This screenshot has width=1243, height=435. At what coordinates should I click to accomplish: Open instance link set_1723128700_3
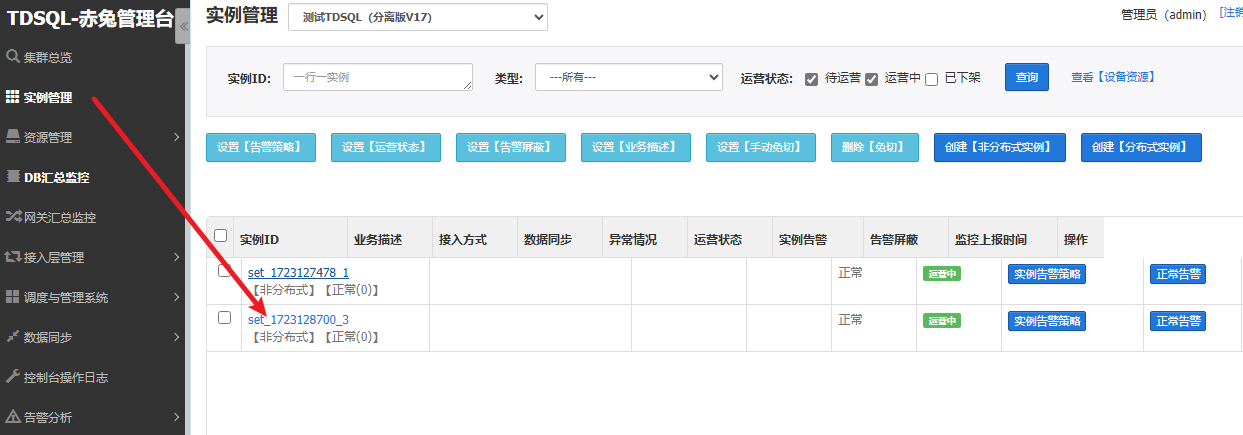298,319
